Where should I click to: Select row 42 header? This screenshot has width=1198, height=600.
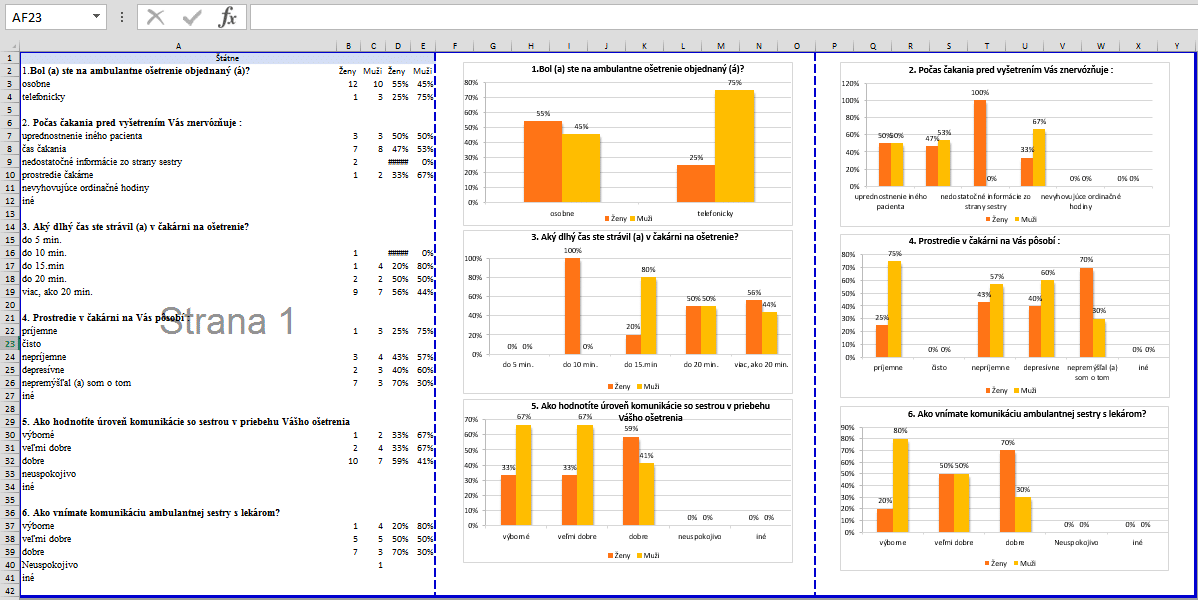(x=10, y=592)
